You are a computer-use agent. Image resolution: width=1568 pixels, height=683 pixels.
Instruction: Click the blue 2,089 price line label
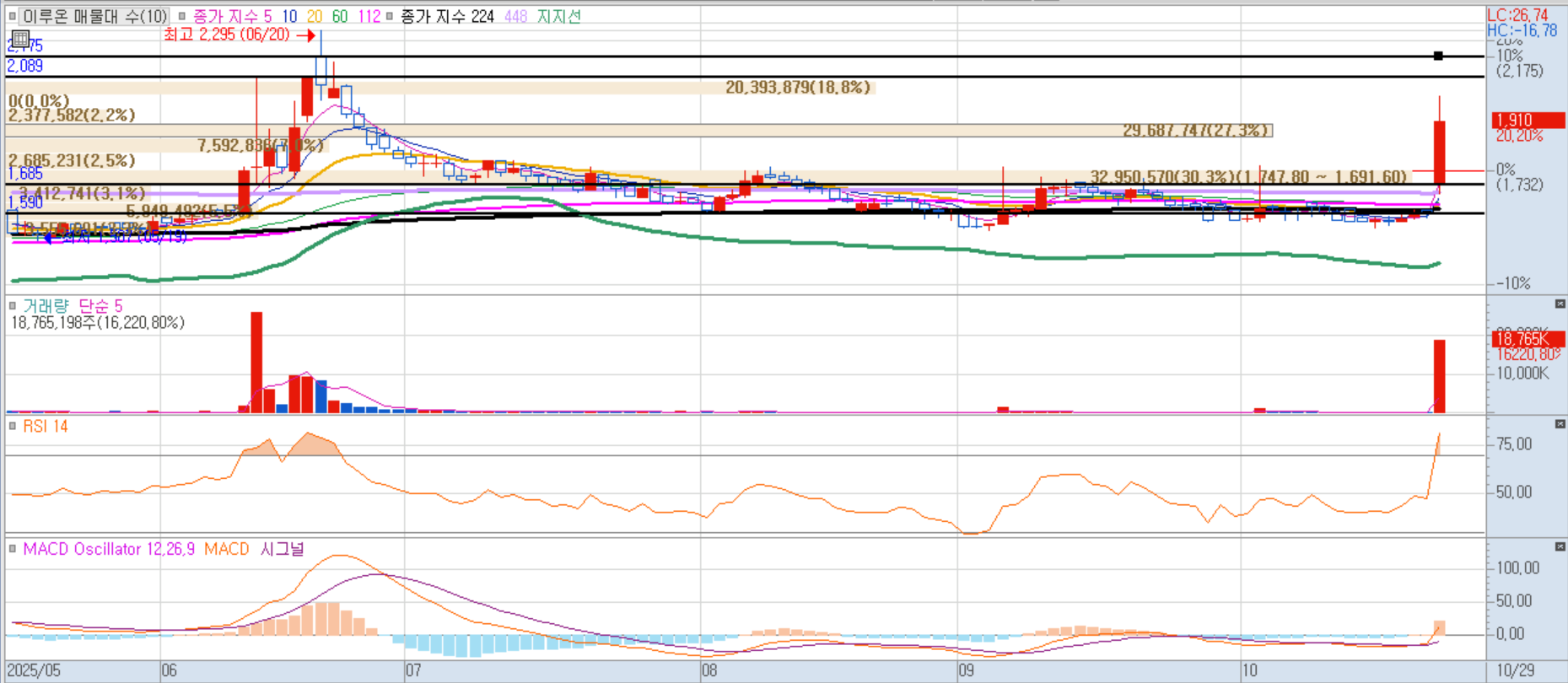pyautogui.click(x=25, y=66)
